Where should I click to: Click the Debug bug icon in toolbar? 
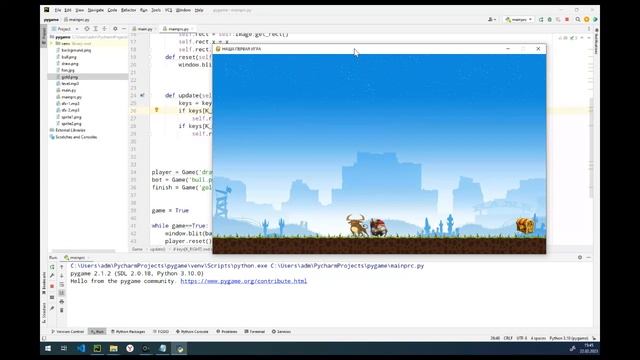(550, 19)
